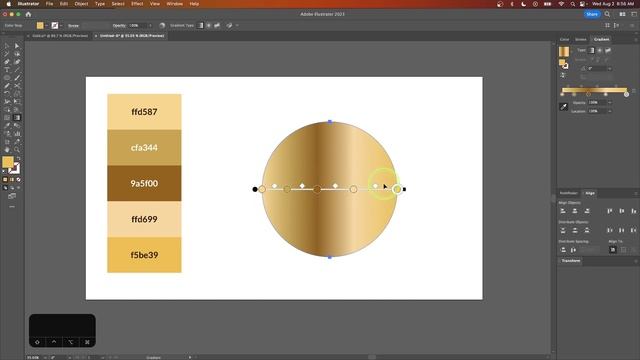The height and width of the screenshot is (360, 640).
Task: Click Vertical Distribute Top icon
Action: [x=563, y=231]
